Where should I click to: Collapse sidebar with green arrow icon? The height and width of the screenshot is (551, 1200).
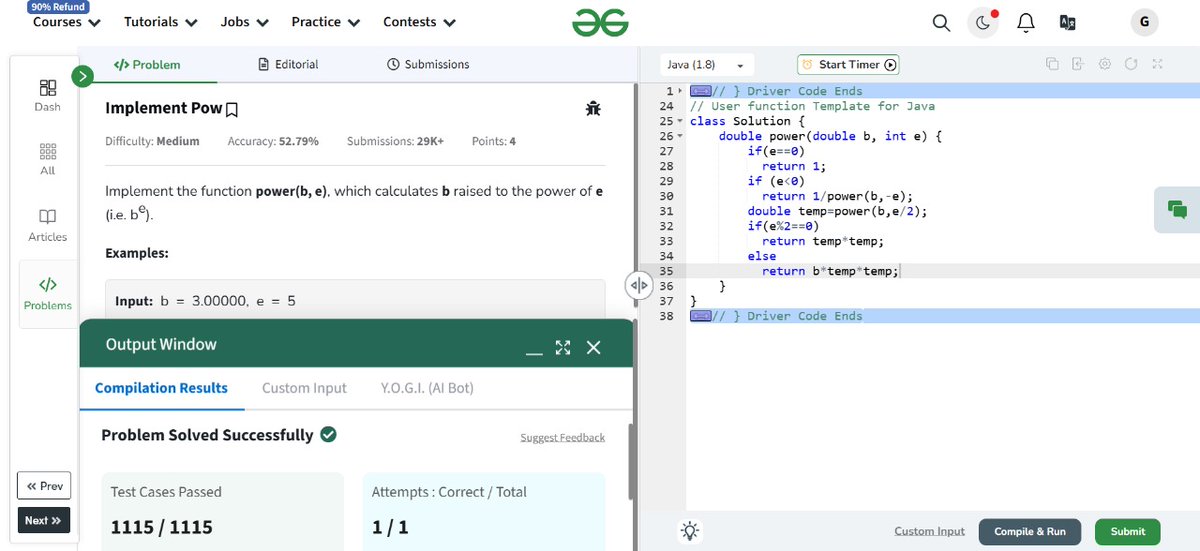pos(83,75)
